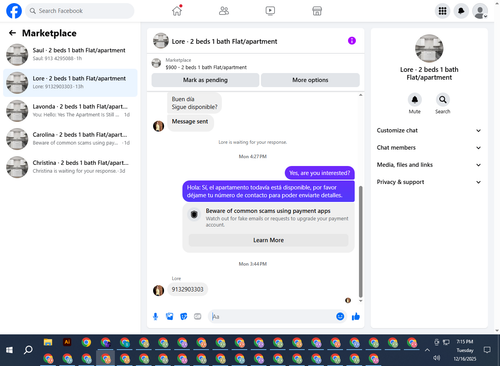Viewport: 500px width, 366px height.
Task: Show hidden system tray icons
Action: [427, 350]
